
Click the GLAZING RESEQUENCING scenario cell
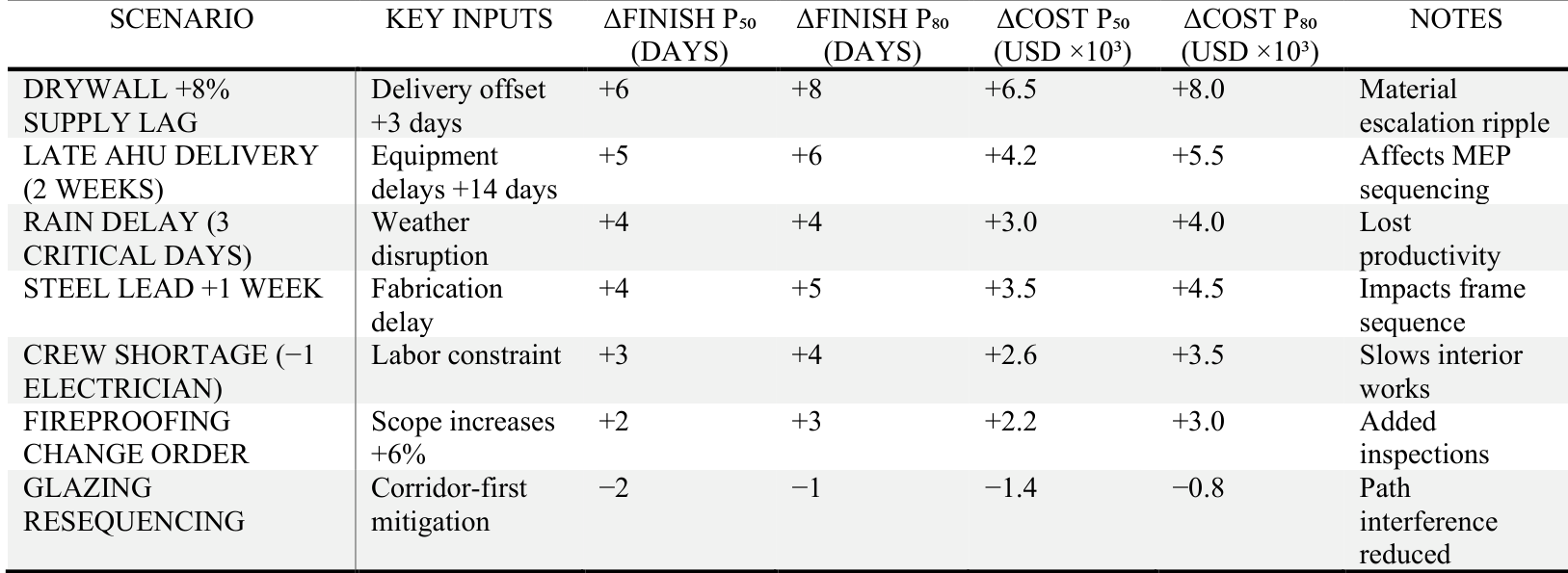click(x=133, y=505)
